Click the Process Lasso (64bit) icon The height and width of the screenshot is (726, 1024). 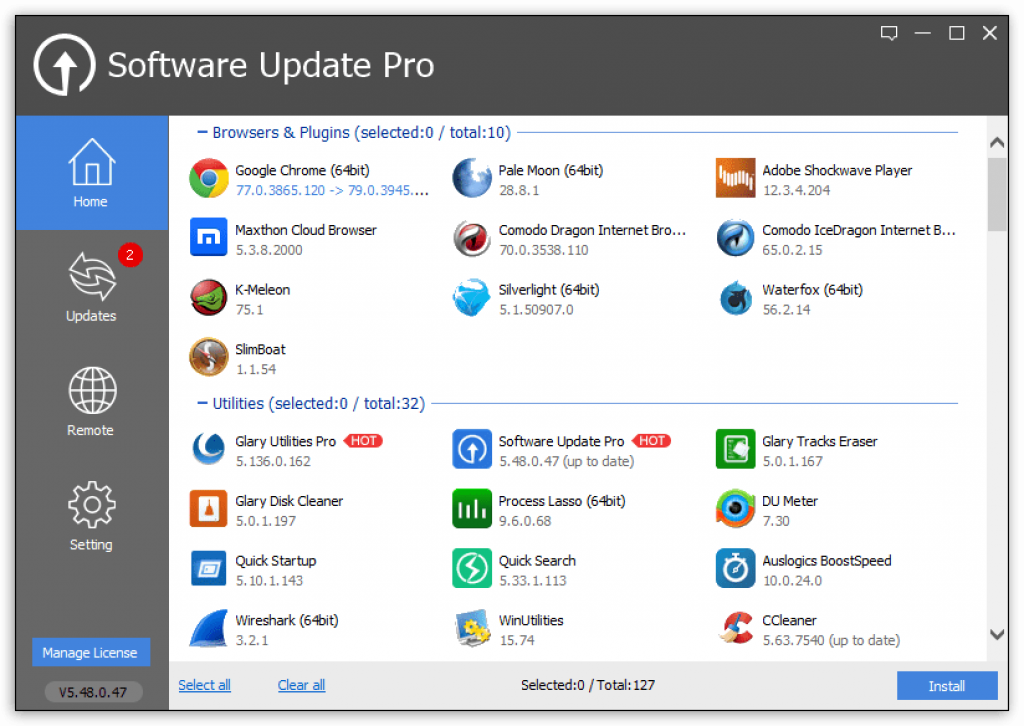point(472,509)
